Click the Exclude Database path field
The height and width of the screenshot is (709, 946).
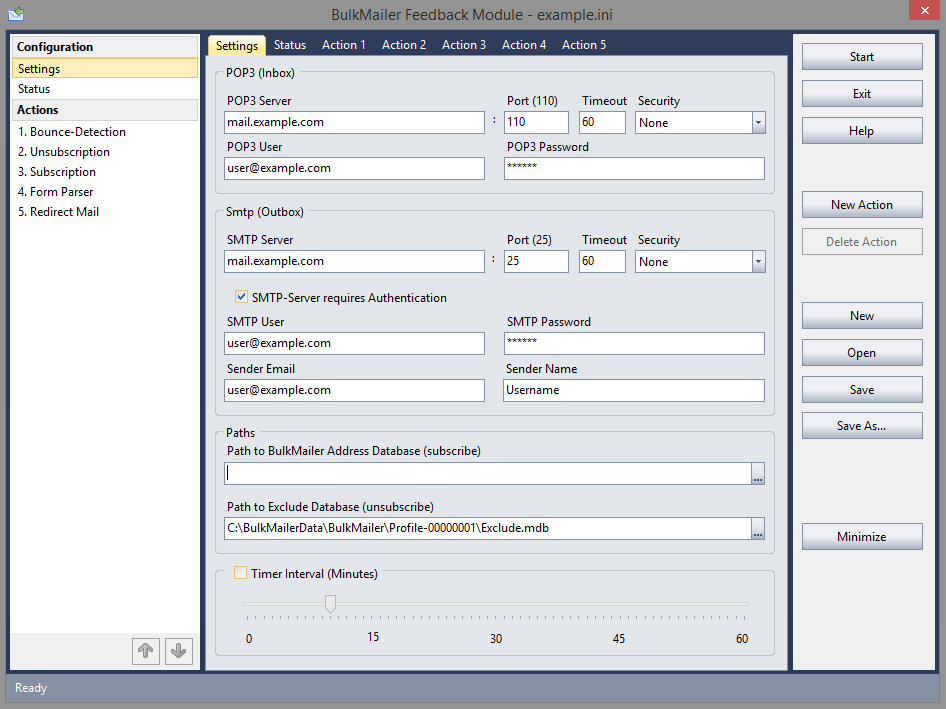(487, 529)
